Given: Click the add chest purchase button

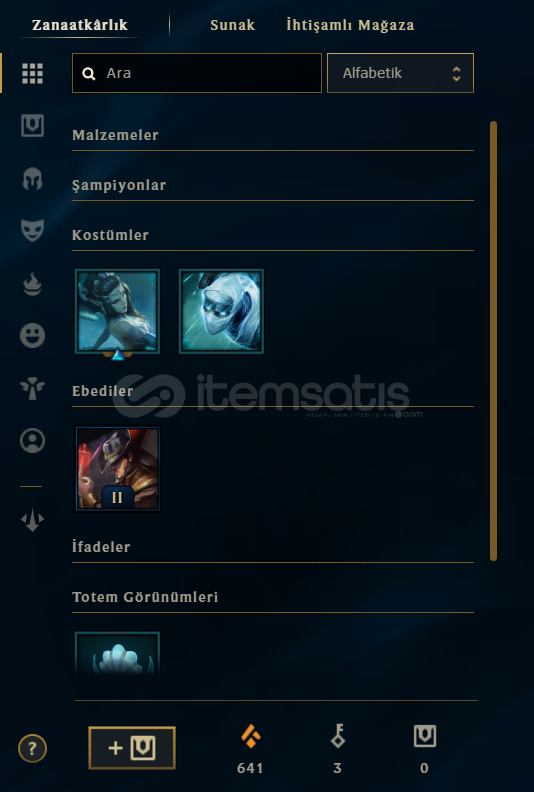Looking at the screenshot, I should [x=132, y=748].
